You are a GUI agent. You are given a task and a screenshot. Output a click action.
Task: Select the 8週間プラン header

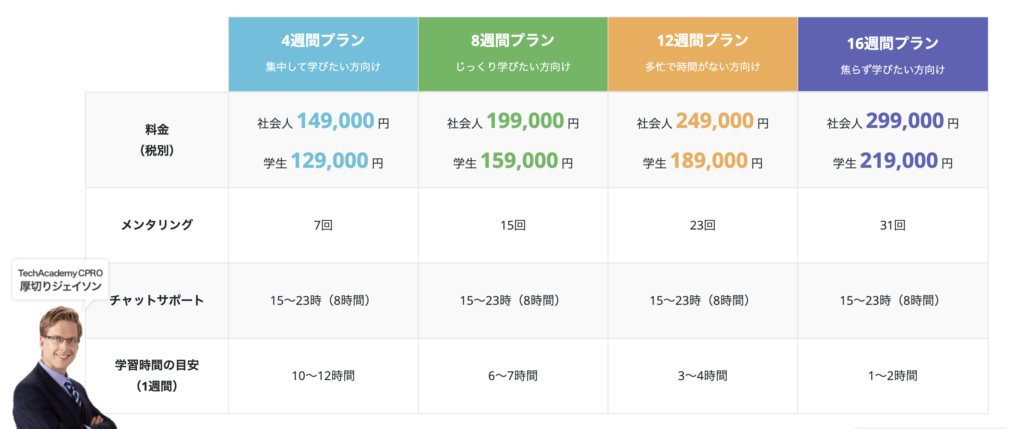point(512,42)
